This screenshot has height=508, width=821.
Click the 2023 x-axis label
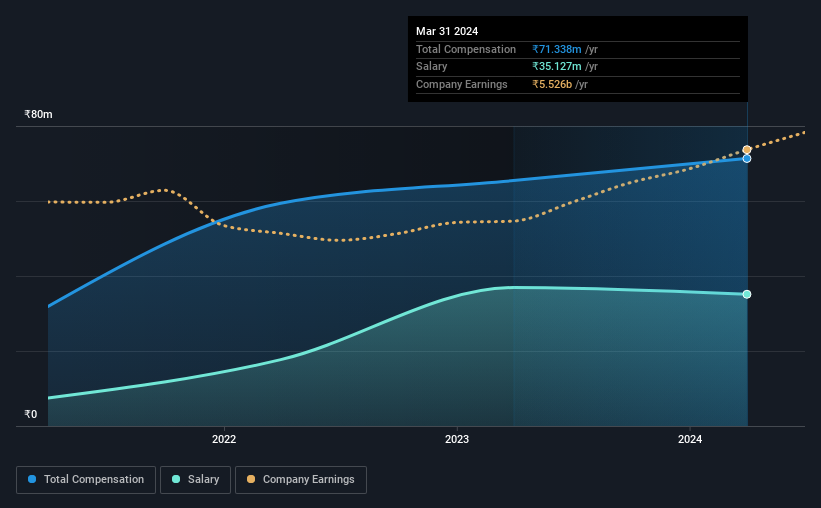[x=457, y=439]
